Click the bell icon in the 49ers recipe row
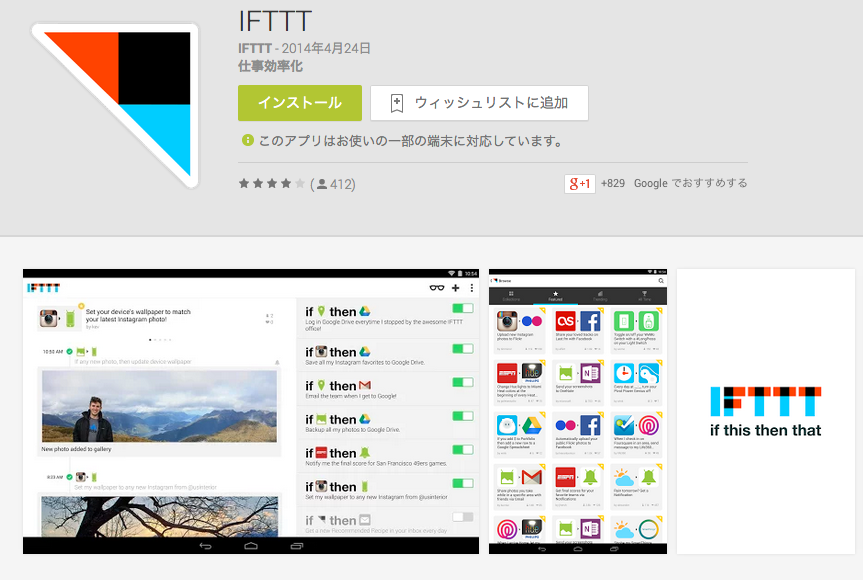 coord(364,453)
